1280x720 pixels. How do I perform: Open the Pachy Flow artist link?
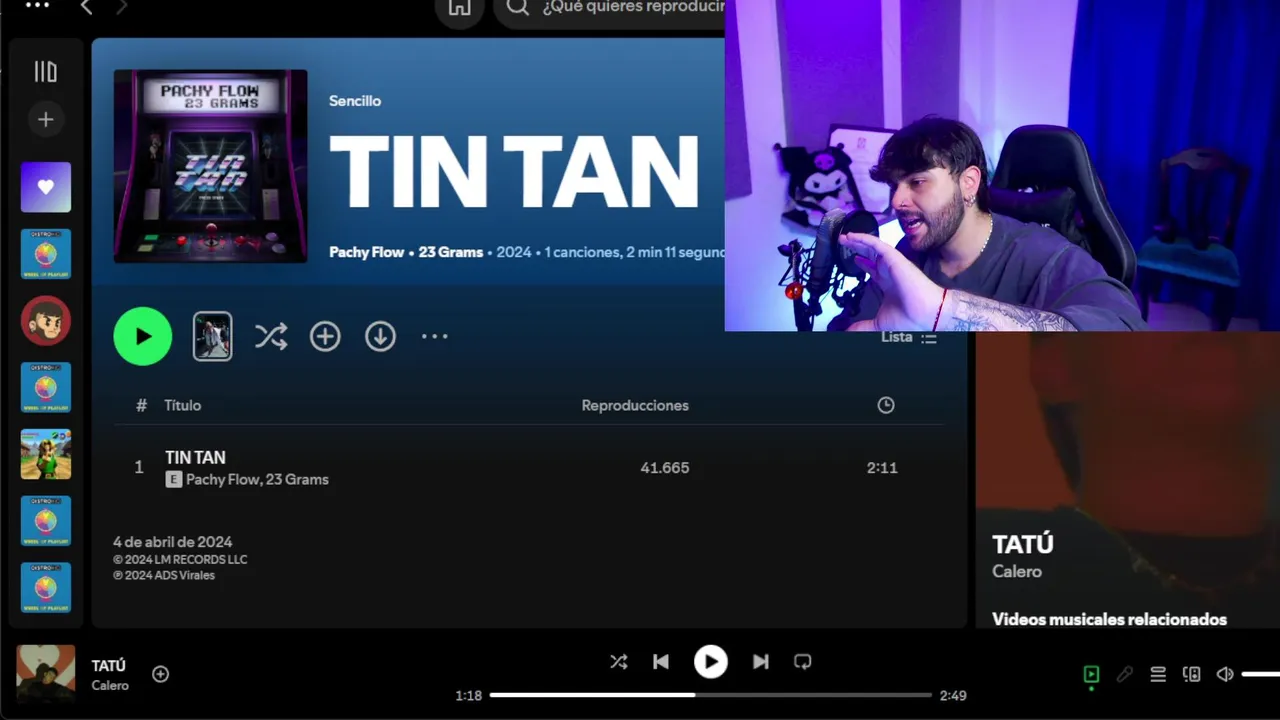click(367, 252)
